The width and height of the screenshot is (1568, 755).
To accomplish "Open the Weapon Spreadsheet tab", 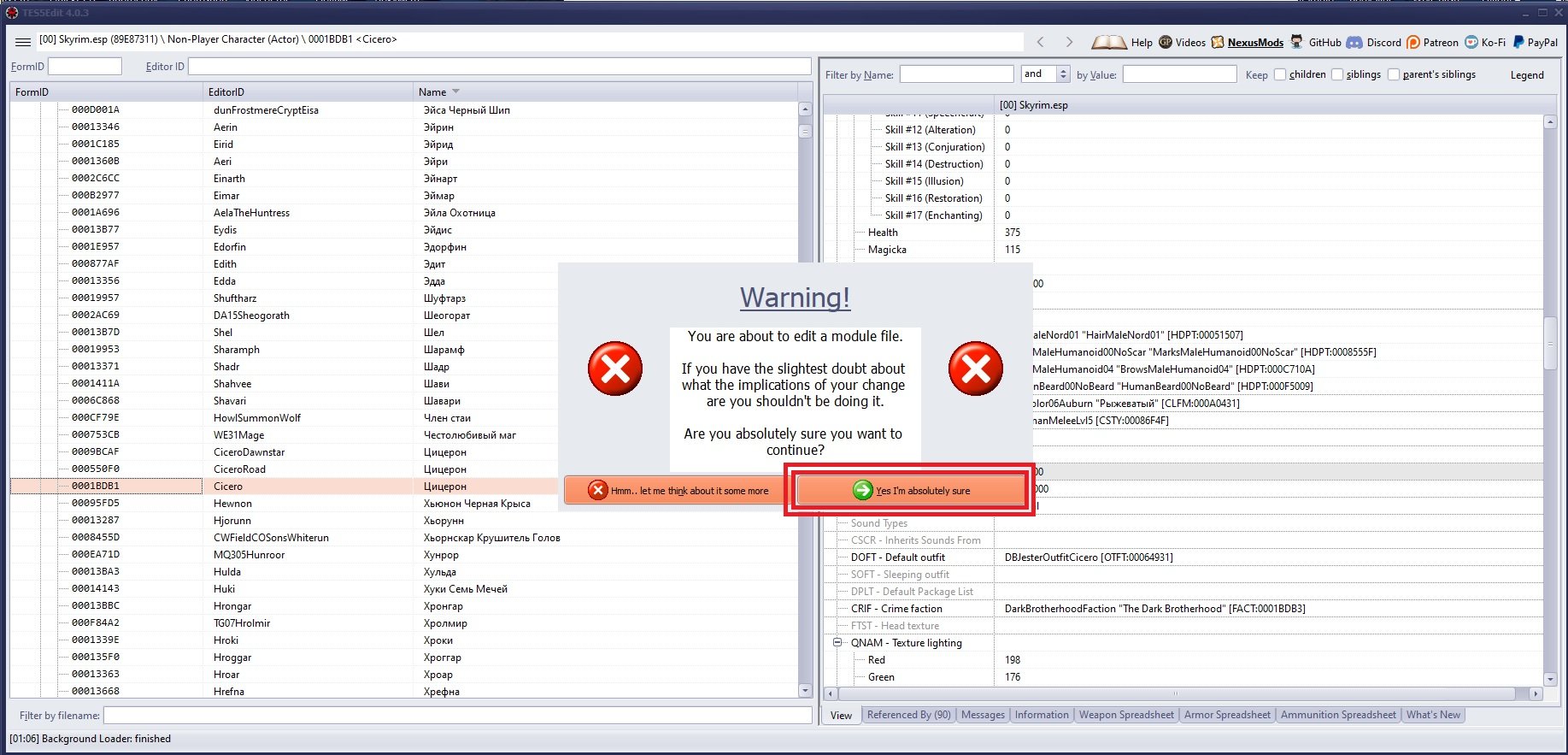I will [1125, 715].
